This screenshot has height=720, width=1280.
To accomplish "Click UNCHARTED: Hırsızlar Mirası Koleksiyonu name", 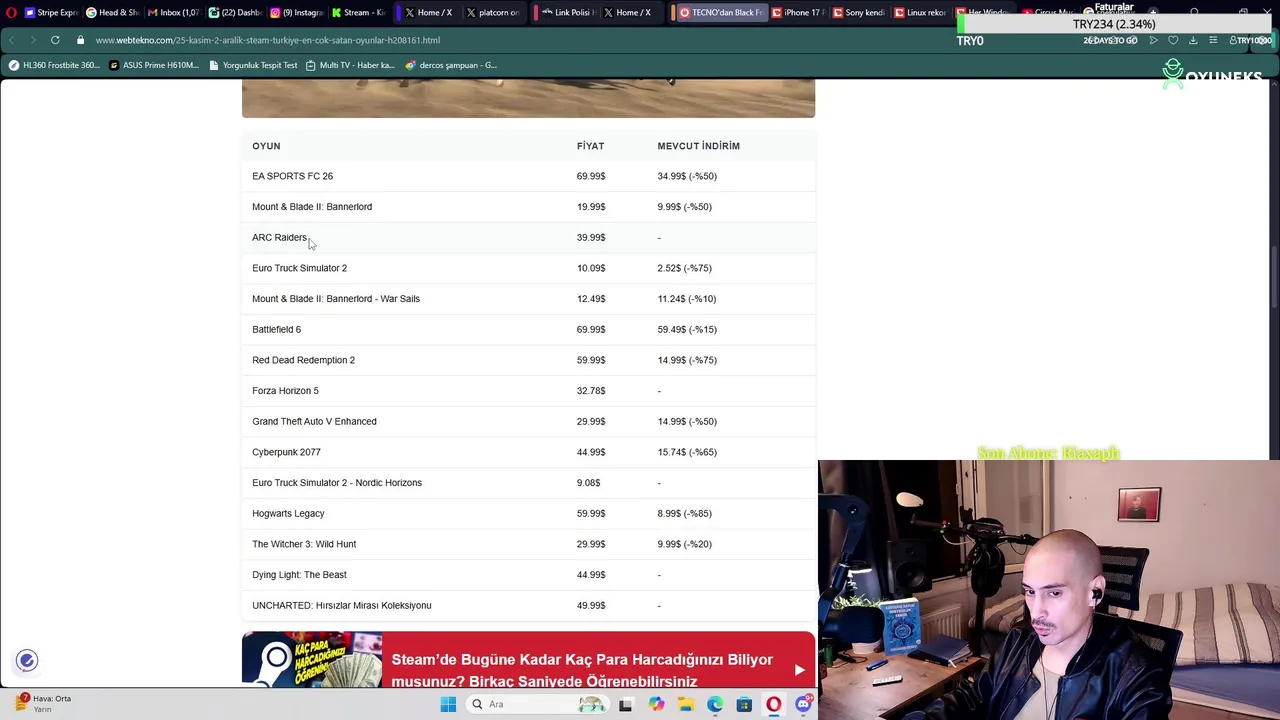I will [341, 605].
